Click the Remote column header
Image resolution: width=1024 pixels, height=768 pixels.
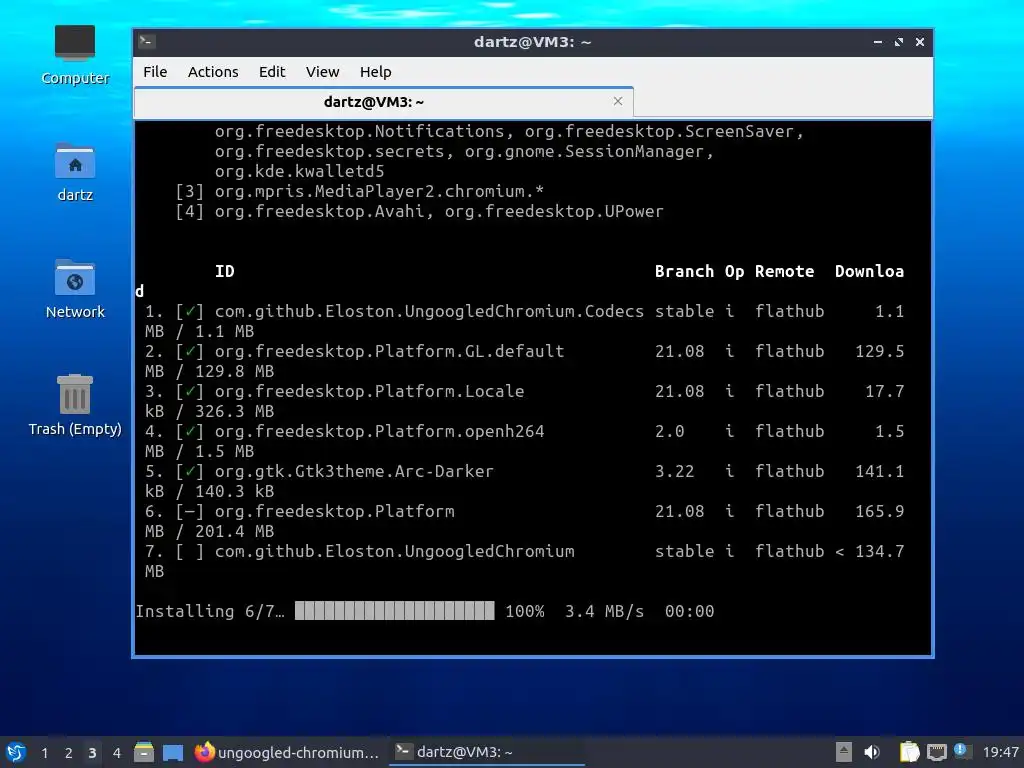784,272
